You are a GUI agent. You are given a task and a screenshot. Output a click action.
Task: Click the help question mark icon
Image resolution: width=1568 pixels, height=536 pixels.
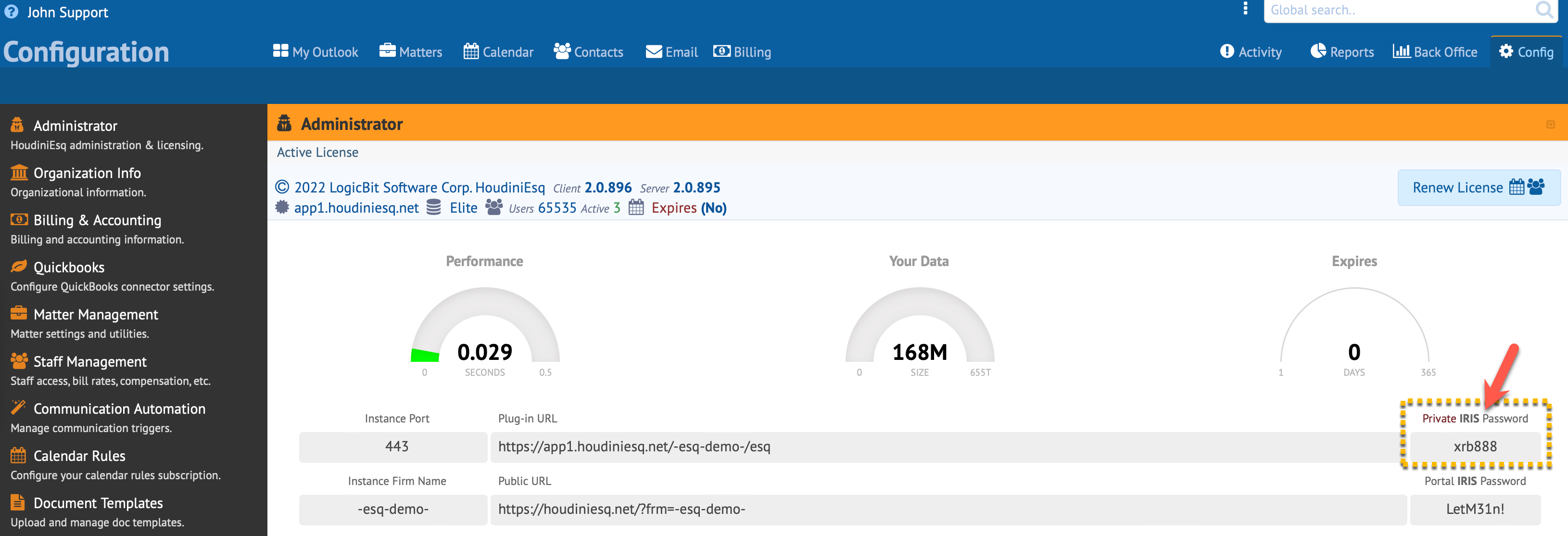click(12, 12)
